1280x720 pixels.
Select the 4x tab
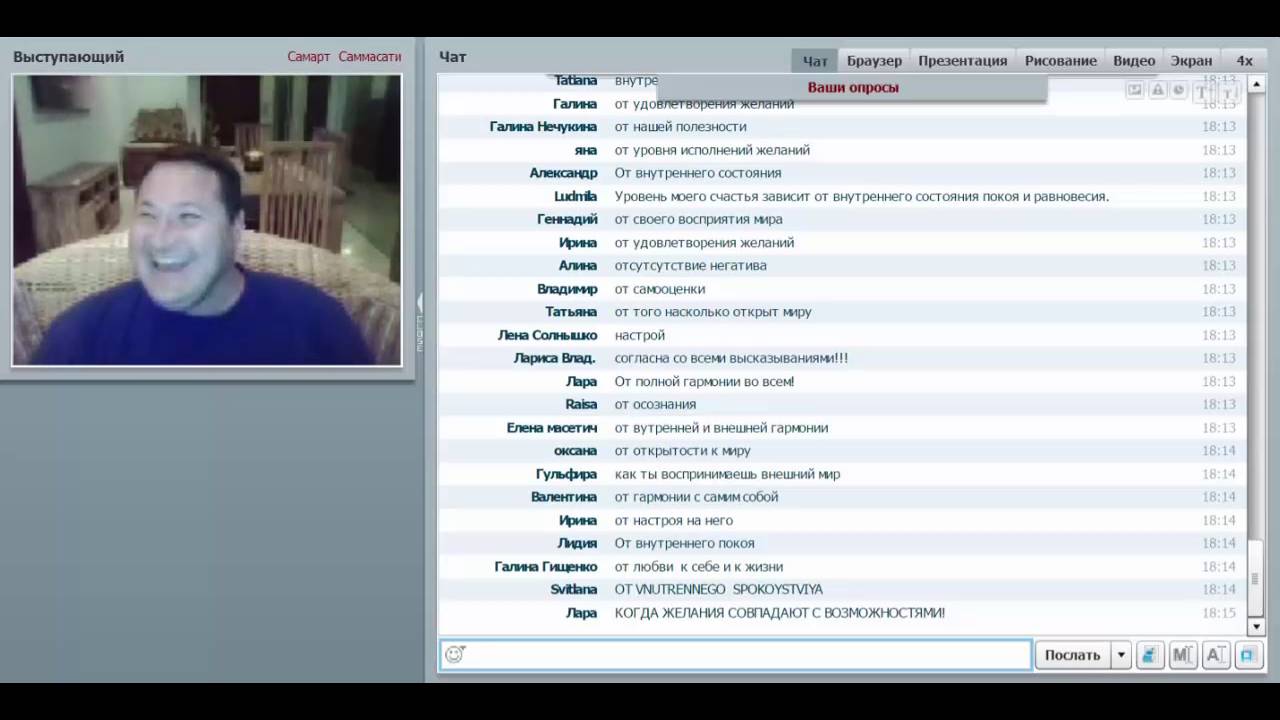[1244, 61]
